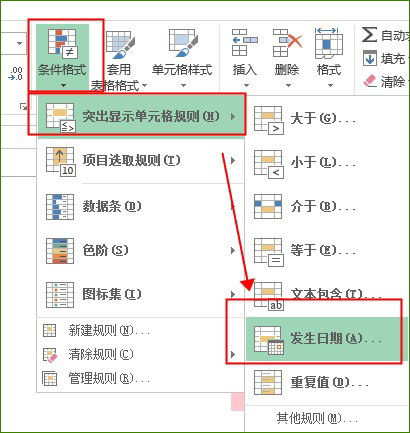Open the 条件格式 conditional formatting button
Image resolution: width=410 pixels, height=433 pixels.
[x=62, y=57]
